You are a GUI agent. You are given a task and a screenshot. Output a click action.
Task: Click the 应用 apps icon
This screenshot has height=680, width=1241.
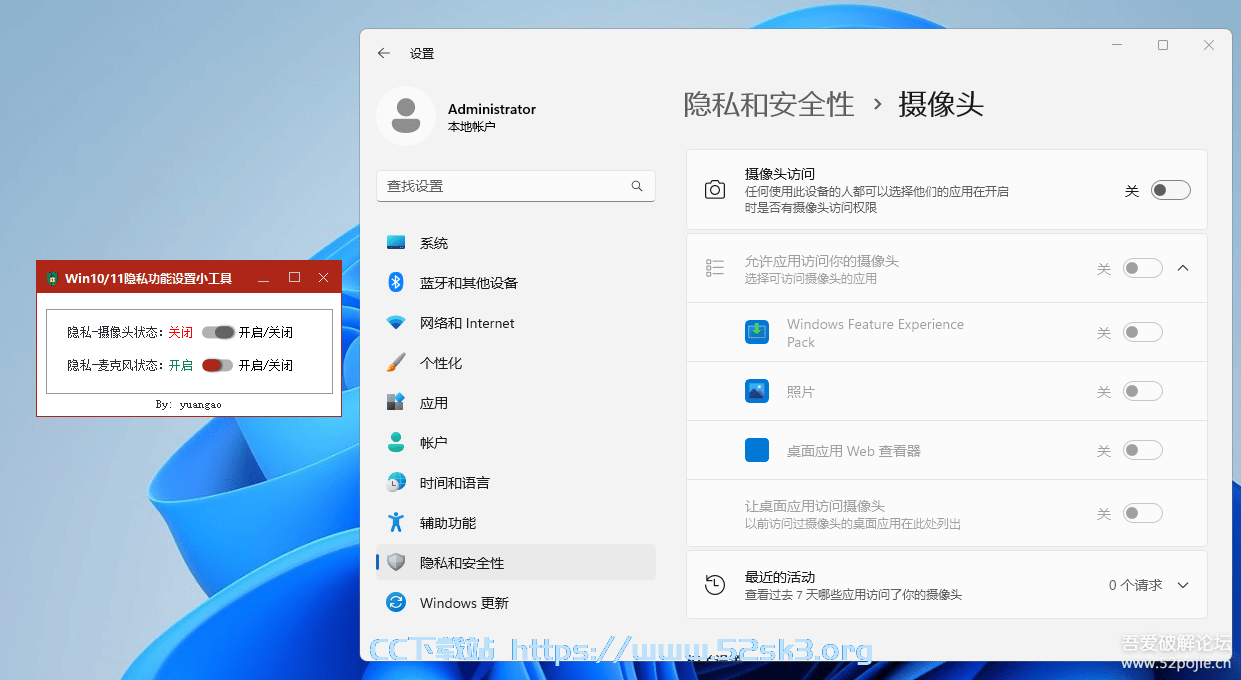pyautogui.click(x=396, y=403)
